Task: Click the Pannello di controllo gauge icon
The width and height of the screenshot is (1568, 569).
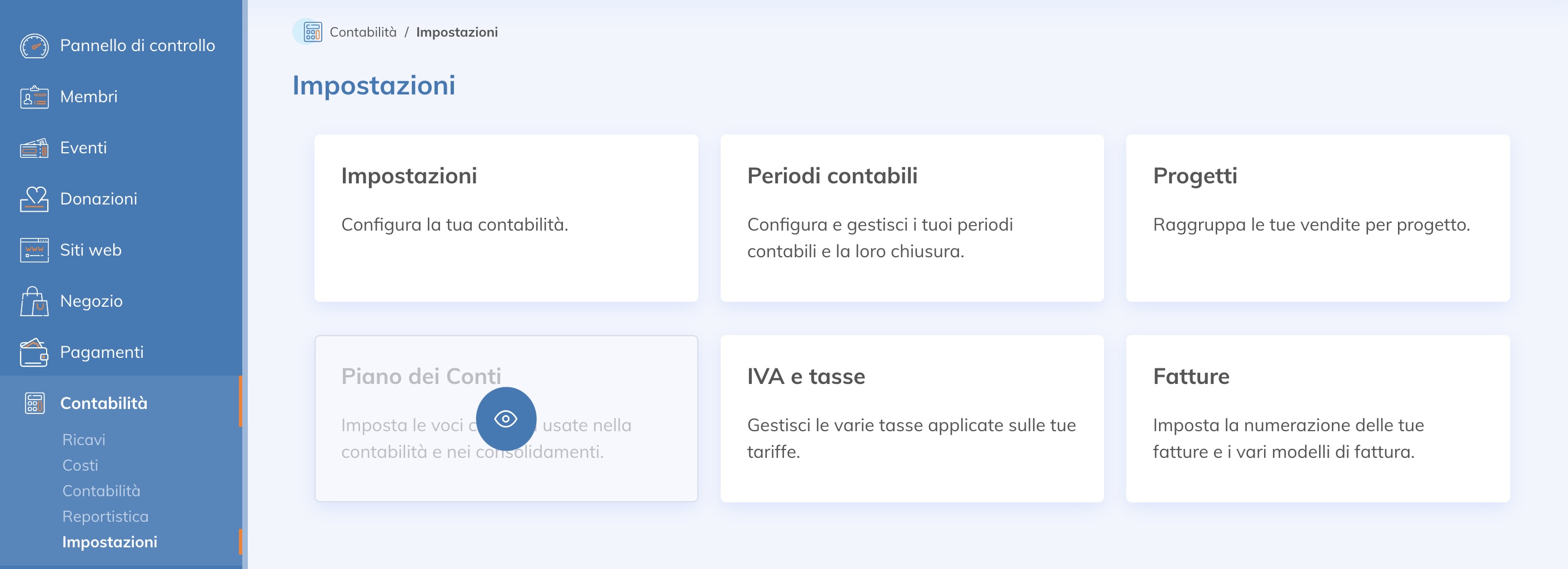Action: [34, 46]
